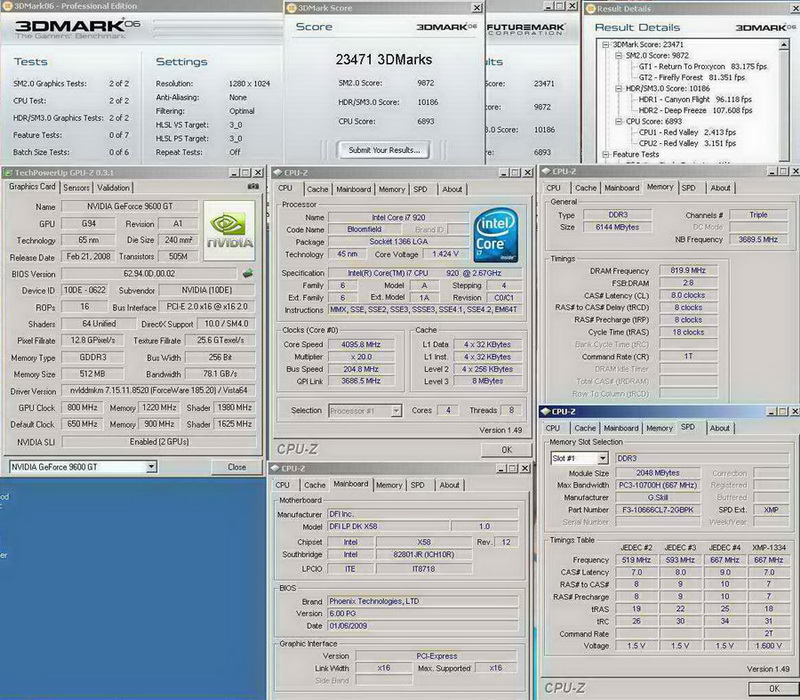This screenshot has height=700, width=800.
Task: Click Bandwidth value 78.1 GB/s
Action: tap(220, 373)
